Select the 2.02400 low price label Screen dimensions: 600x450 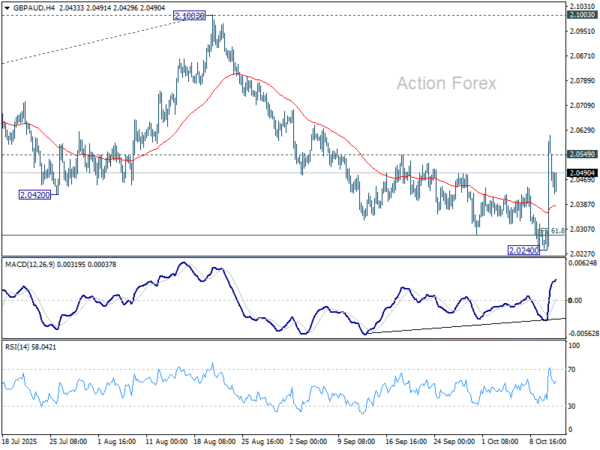(x=523, y=251)
